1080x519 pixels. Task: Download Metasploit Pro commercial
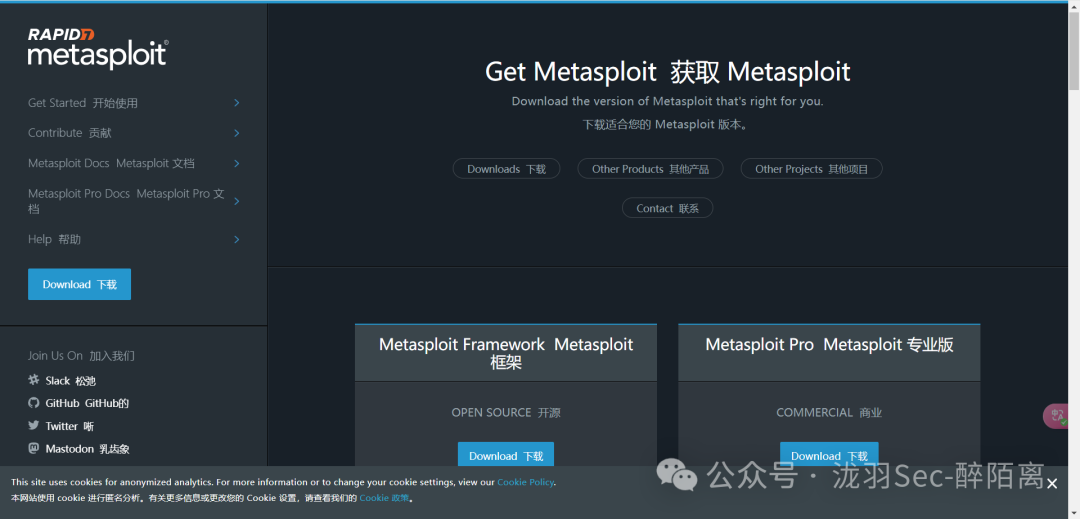tap(829, 456)
